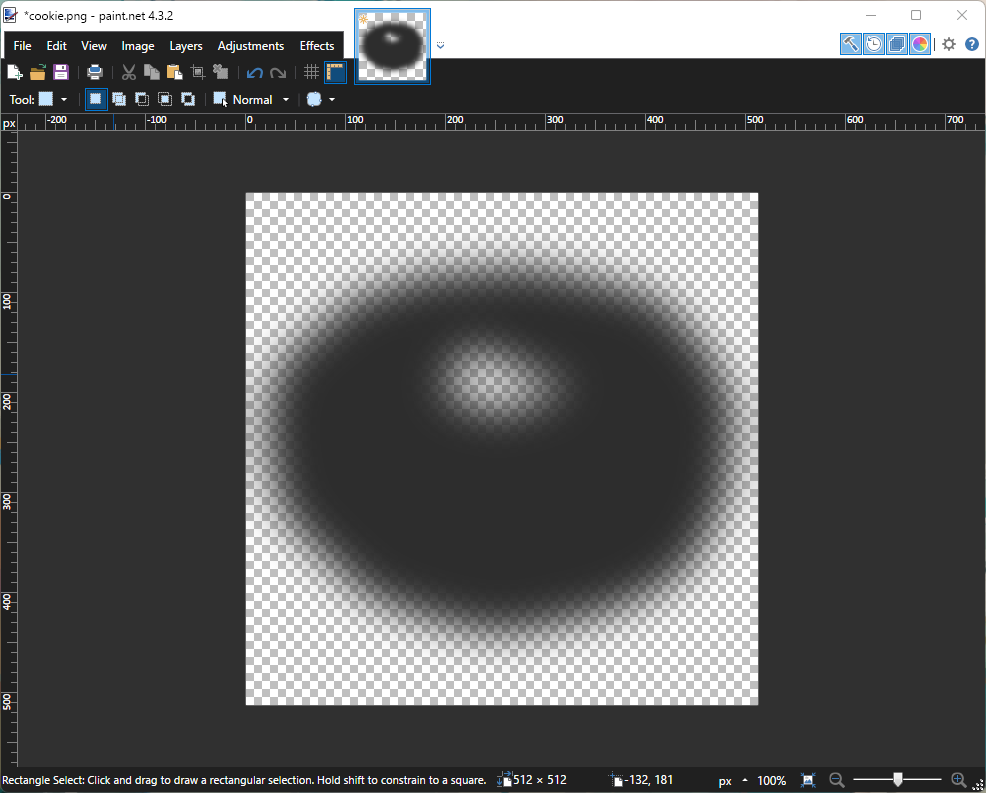This screenshot has height=793, width=986.
Task: Paste from clipboard
Action: (x=174, y=72)
